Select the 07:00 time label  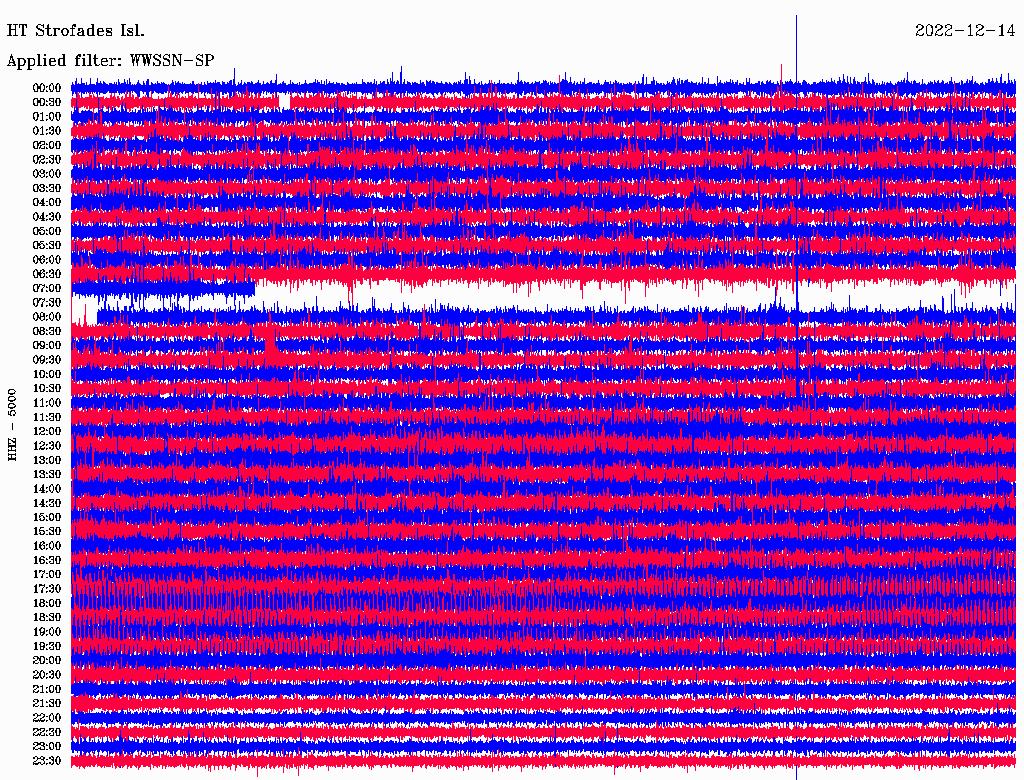[x=47, y=288]
